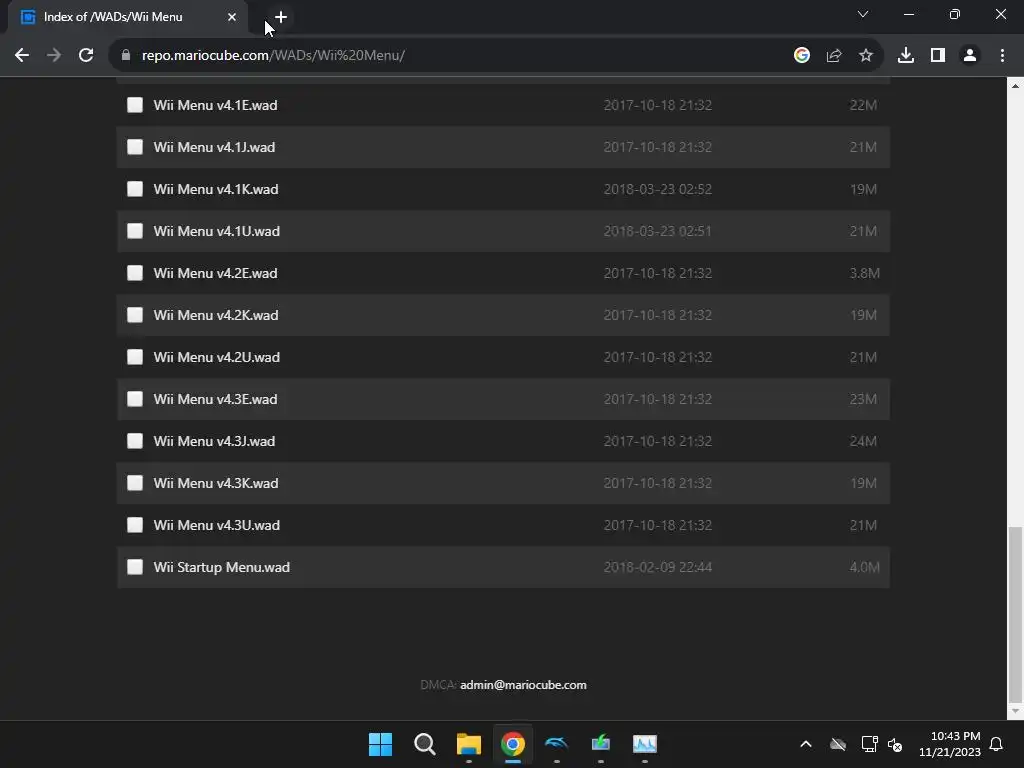Open the Google icon in address bar
The height and width of the screenshot is (768, 1024).
coord(802,56)
